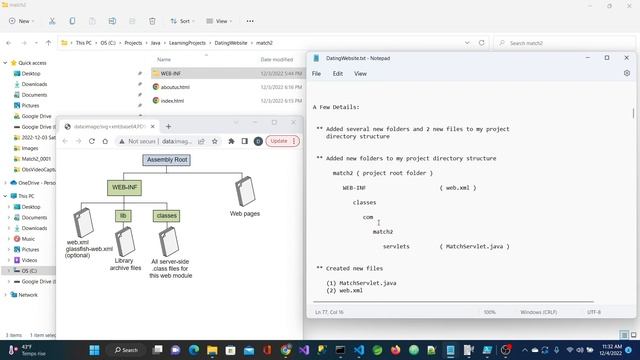Collapse the Quick access tree section
Screen dimensions: 640x360
tap(5, 63)
